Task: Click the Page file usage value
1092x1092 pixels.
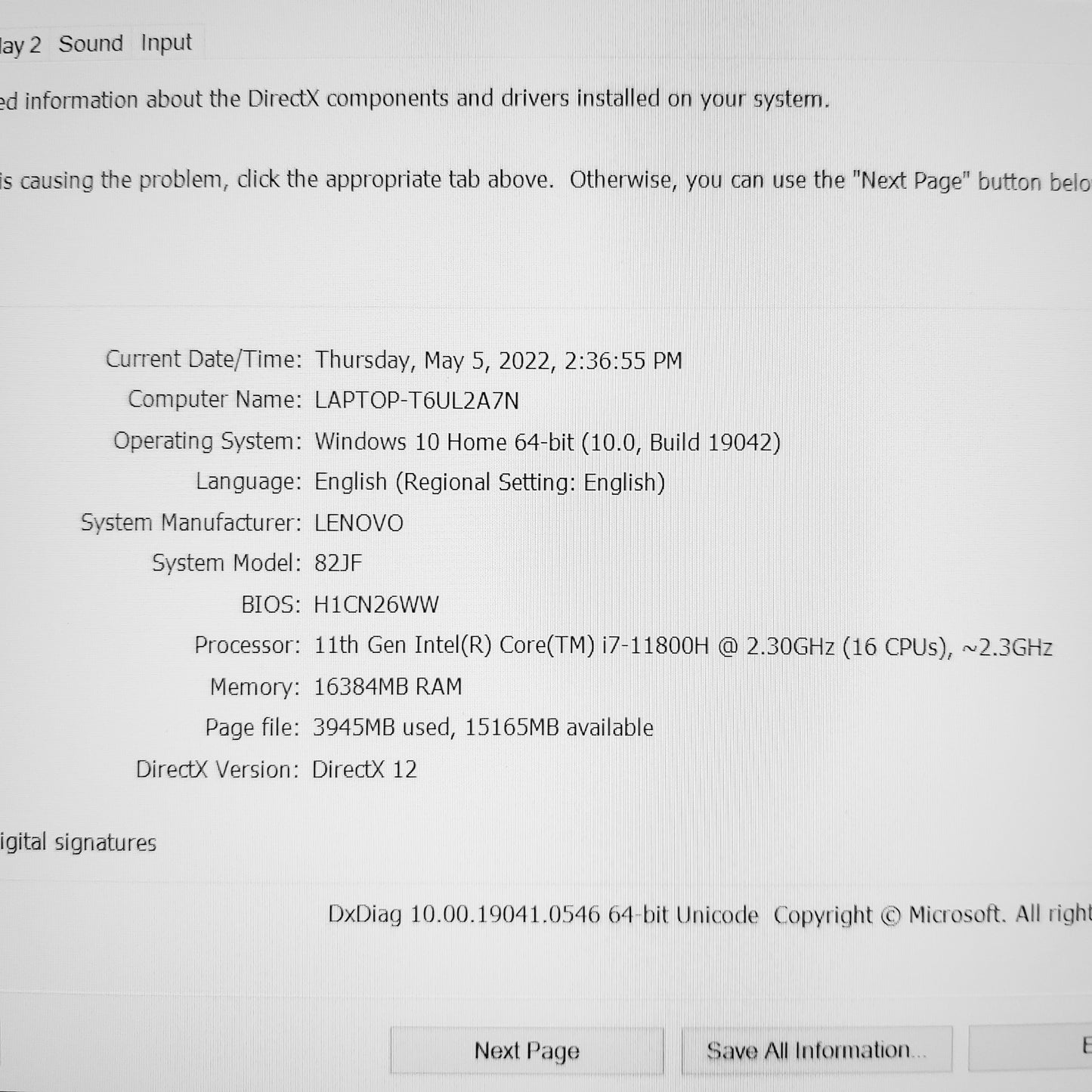Action: 483,727
